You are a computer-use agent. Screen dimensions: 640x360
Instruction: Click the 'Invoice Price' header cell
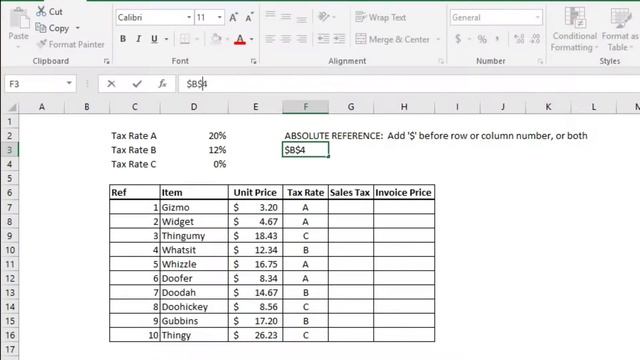(x=404, y=193)
